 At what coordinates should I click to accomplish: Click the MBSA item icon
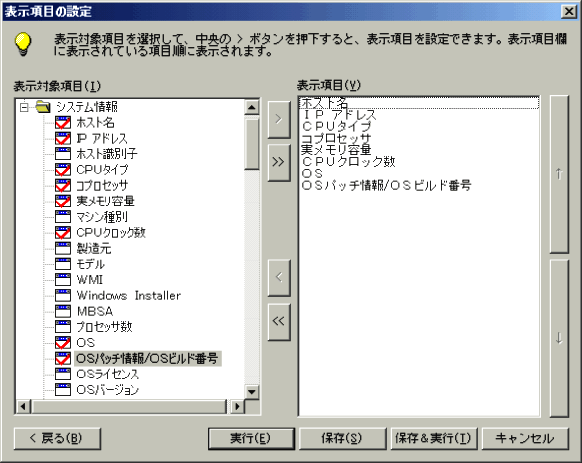pos(63,311)
